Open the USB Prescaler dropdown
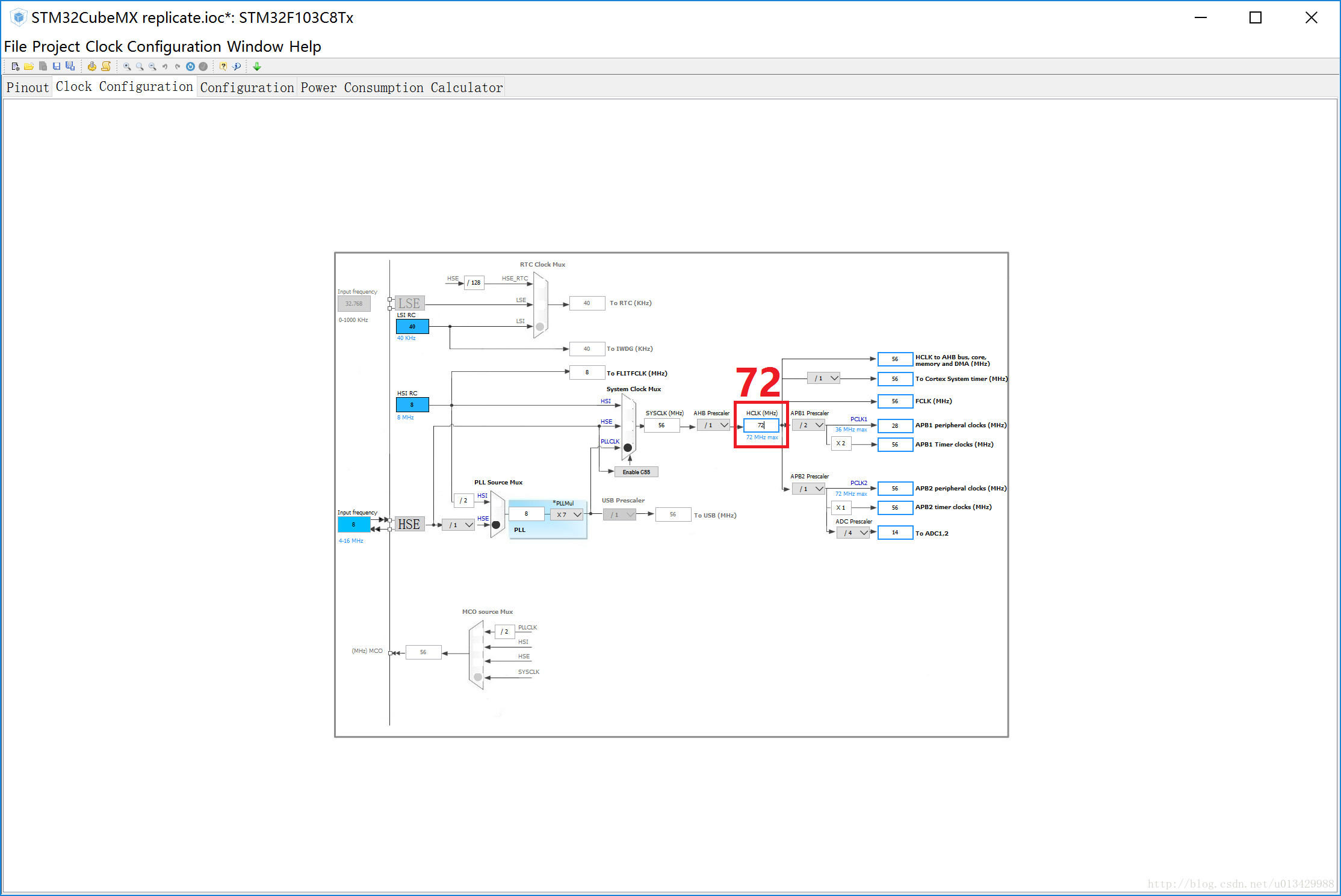 tap(620, 514)
